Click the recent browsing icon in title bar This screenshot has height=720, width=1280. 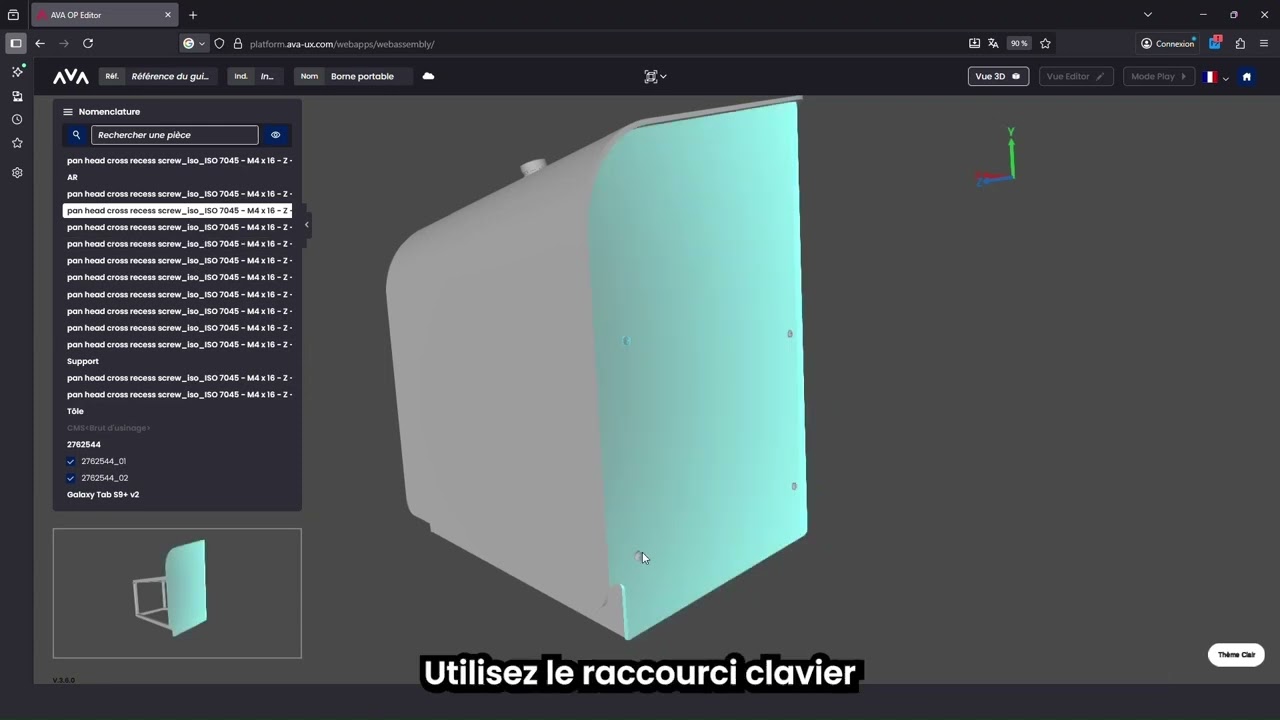(x=13, y=15)
